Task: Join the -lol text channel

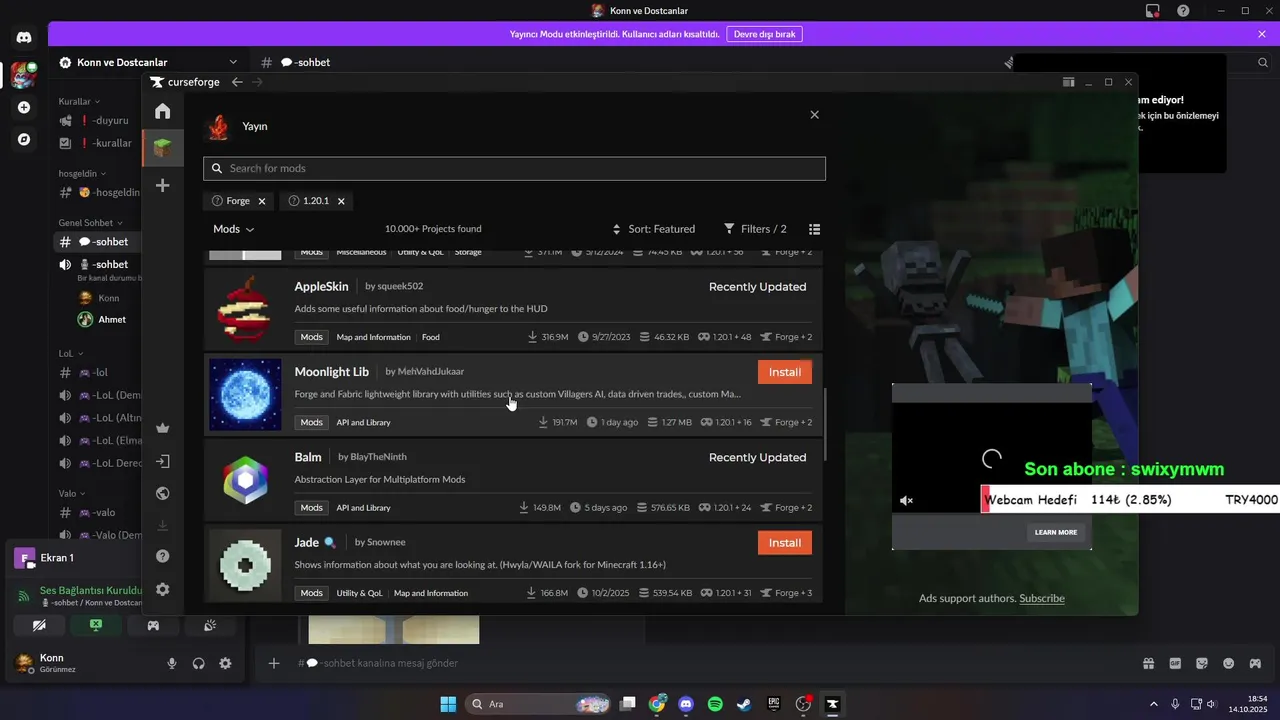Action: [98, 372]
